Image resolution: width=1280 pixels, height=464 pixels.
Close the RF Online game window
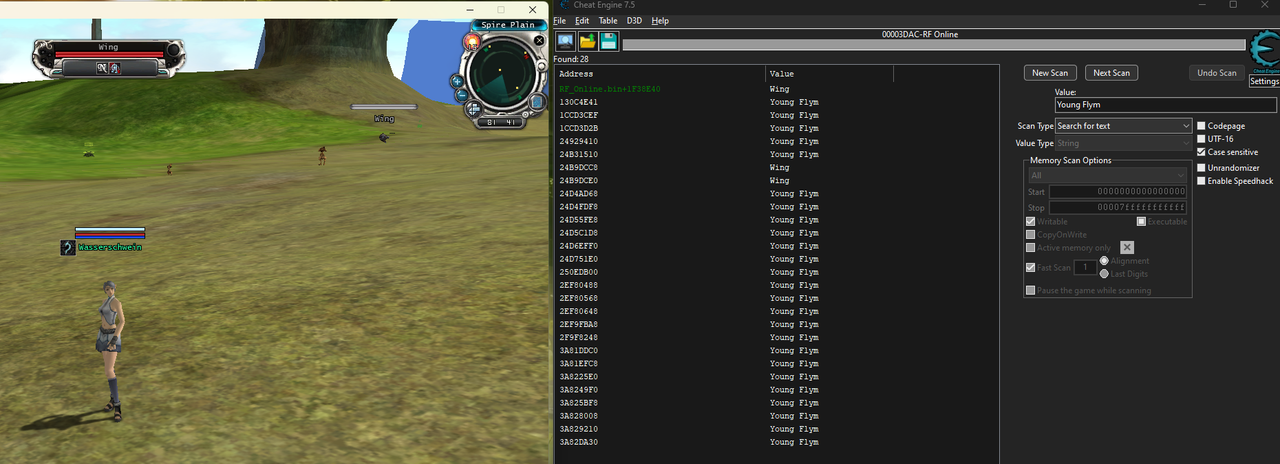532,9
